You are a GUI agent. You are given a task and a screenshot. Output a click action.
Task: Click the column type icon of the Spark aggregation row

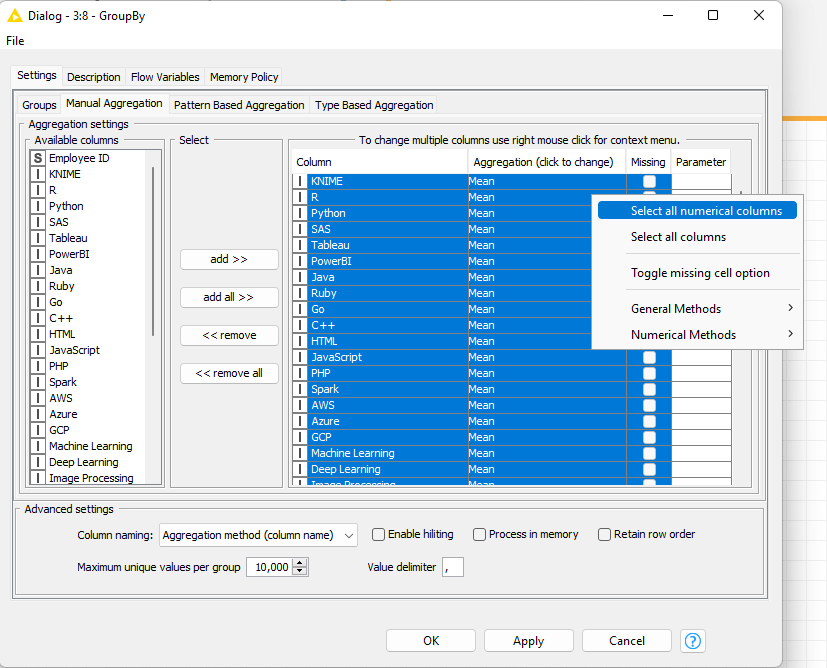coord(300,389)
